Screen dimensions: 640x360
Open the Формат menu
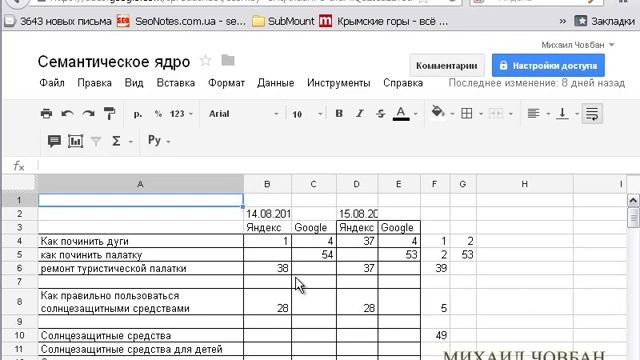(x=227, y=83)
